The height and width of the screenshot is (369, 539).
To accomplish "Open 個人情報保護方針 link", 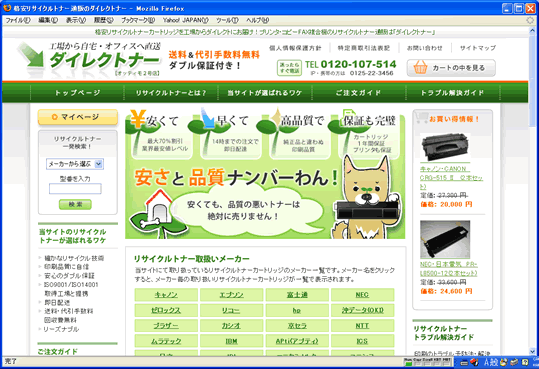I will point(295,48).
